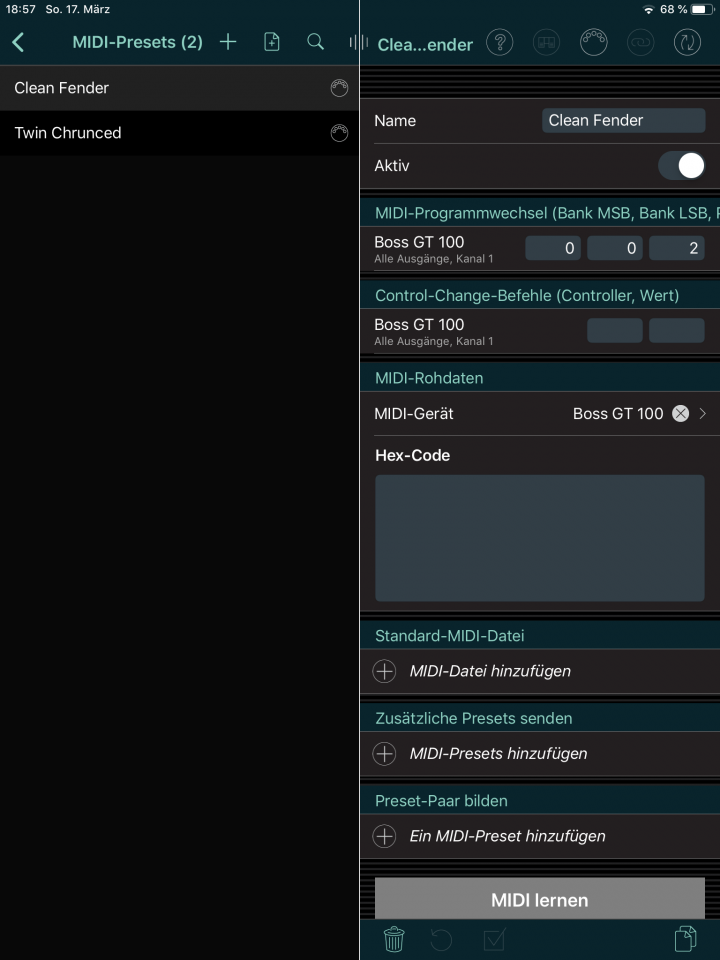Screen dimensions: 720x960
Task: Open help question mark icon
Action: (x=500, y=42)
